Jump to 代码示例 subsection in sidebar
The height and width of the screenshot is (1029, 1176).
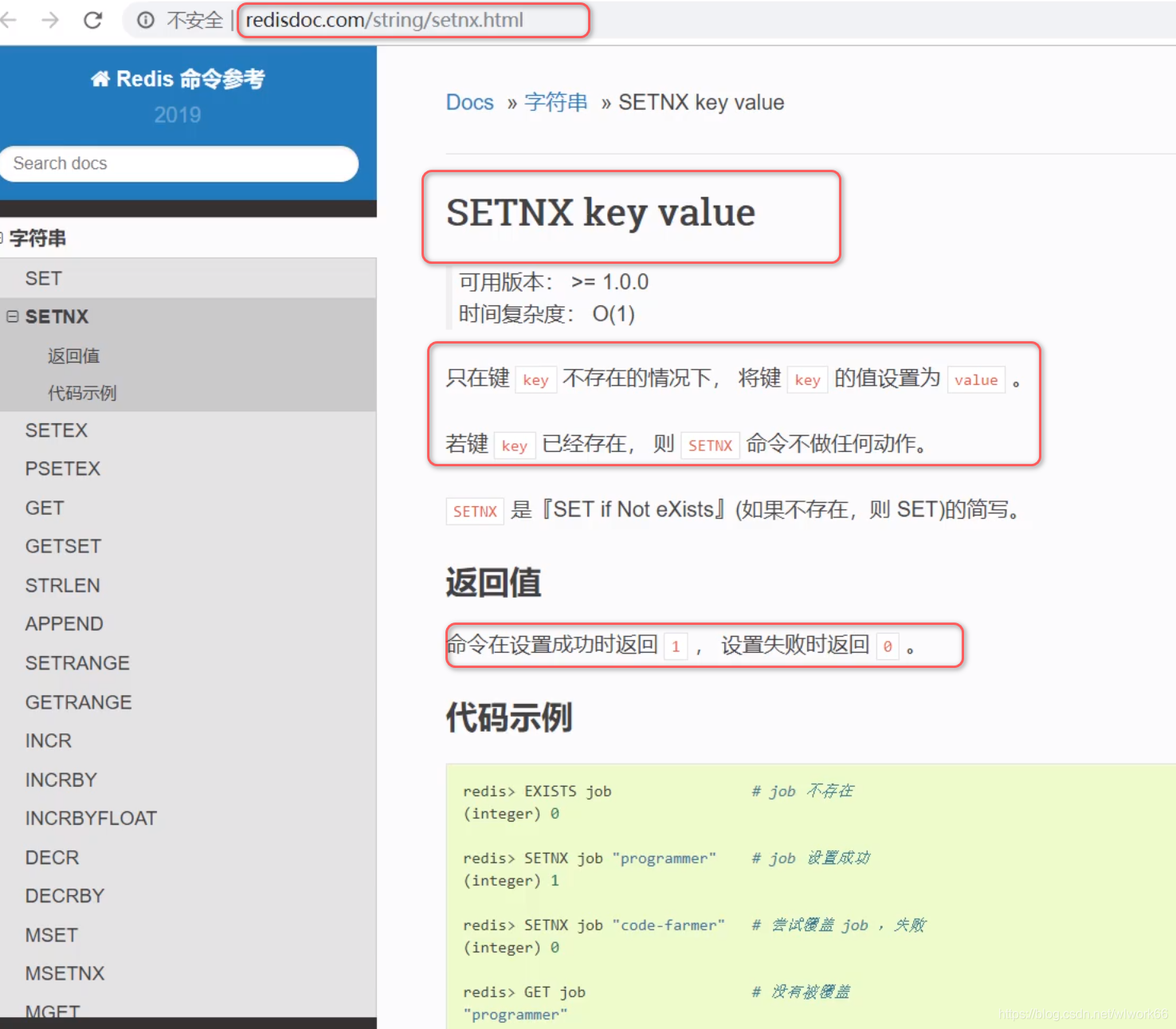point(82,393)
